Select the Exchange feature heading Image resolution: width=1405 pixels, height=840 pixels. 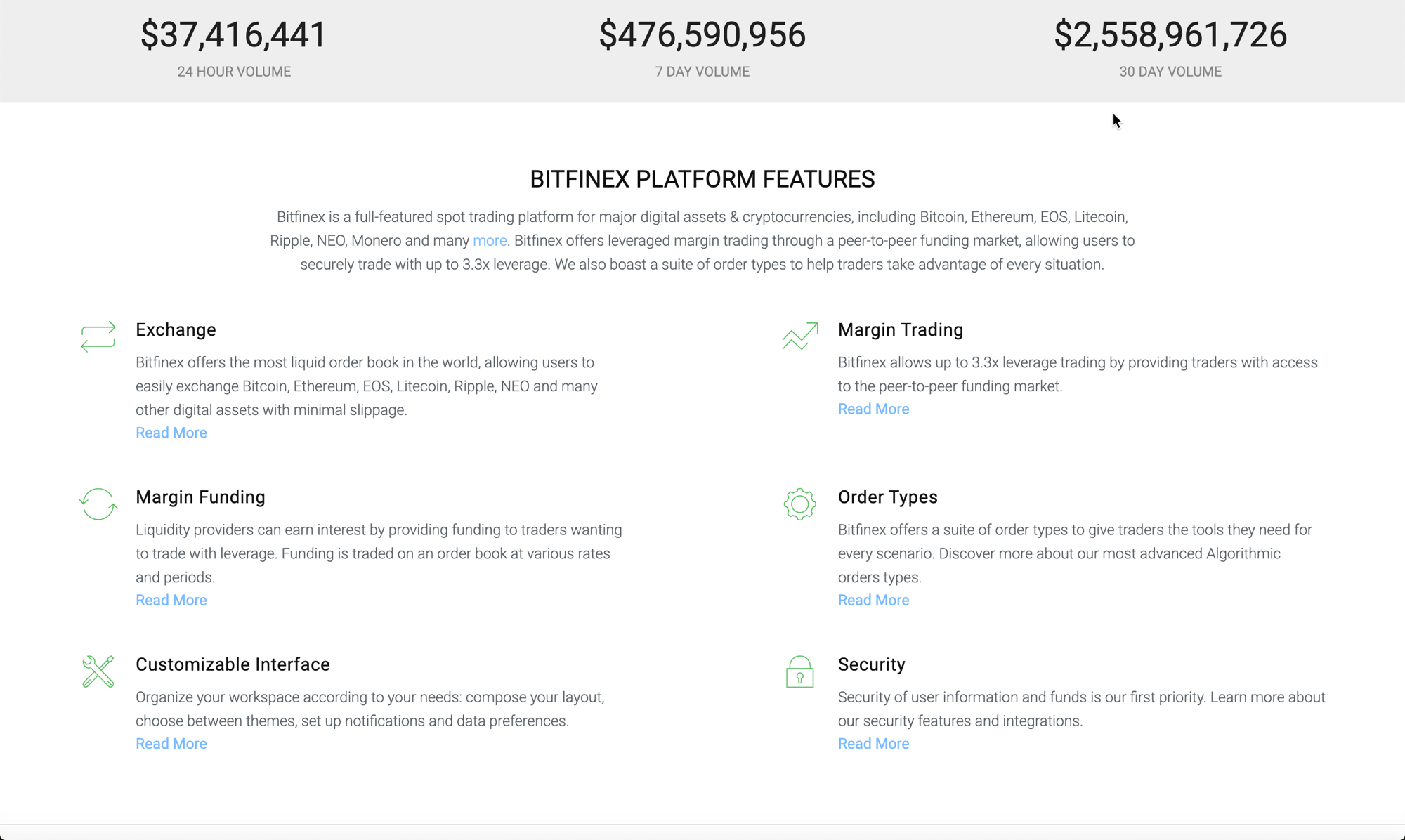click(176, 329)
